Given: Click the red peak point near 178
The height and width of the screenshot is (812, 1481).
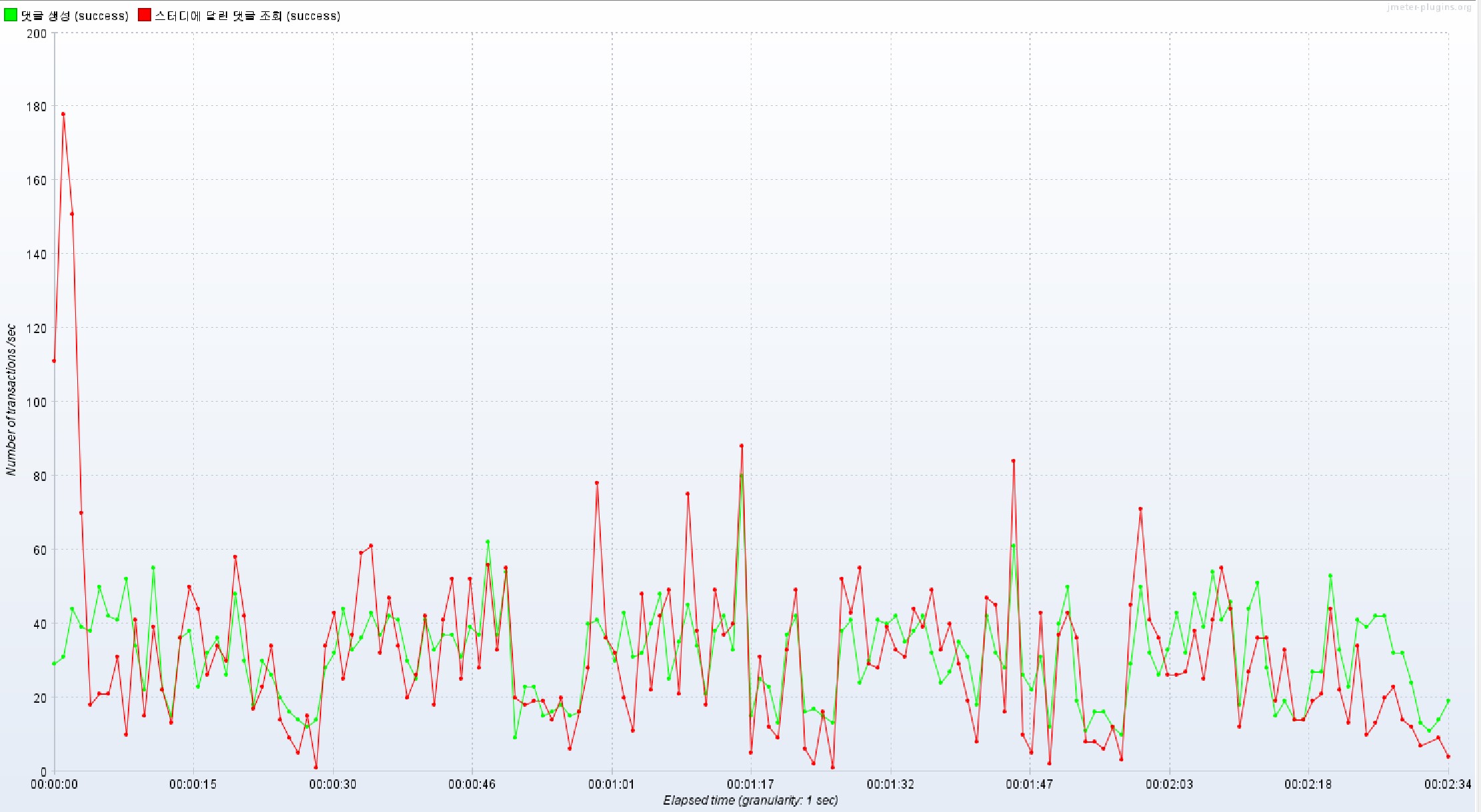Looking at the screenshot, I should [x=63, y=114].
